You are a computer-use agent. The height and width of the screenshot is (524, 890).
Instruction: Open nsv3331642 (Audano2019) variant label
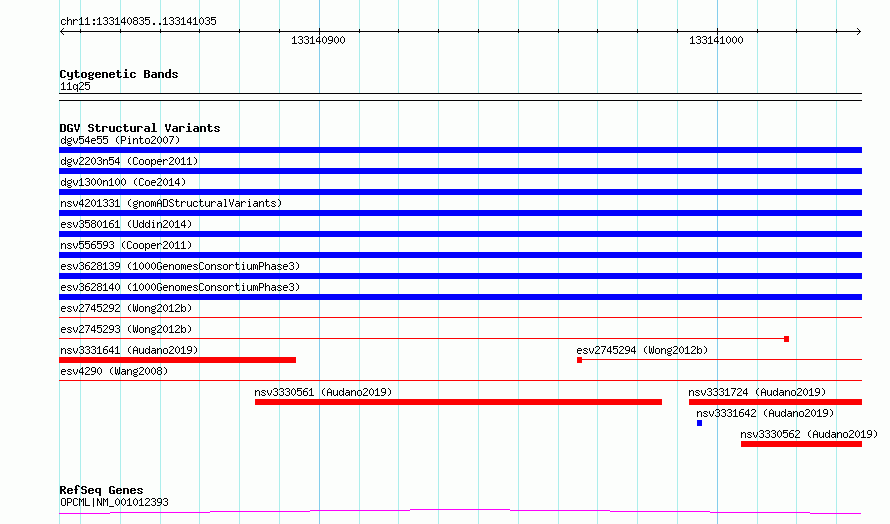tap(765, 413)
